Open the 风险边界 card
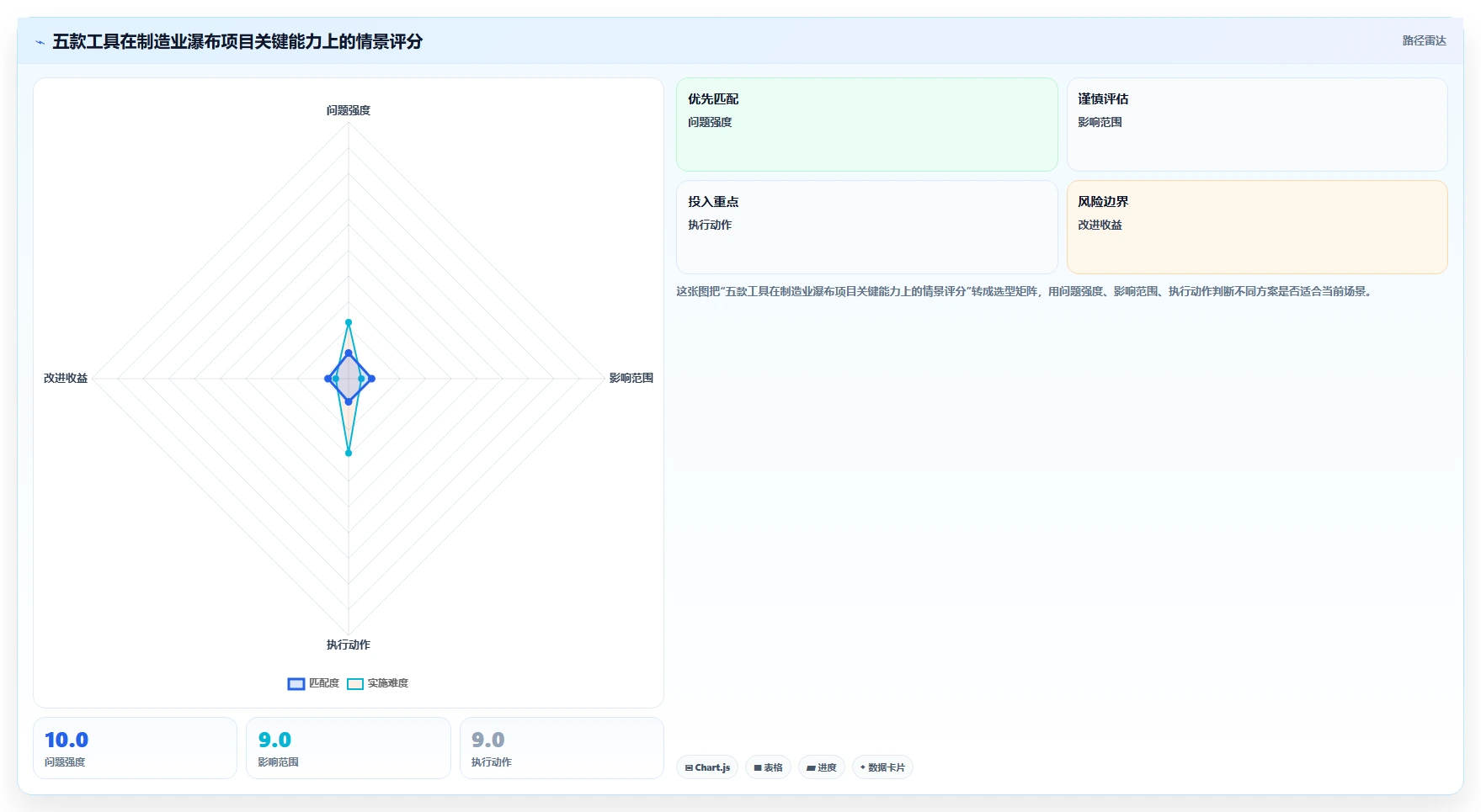The image size is (1481, 812). pos(1257,227)
